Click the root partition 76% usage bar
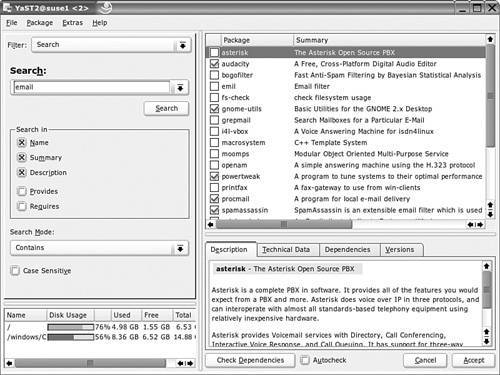The height and width of the screenshot is (375, 500). 70,327
